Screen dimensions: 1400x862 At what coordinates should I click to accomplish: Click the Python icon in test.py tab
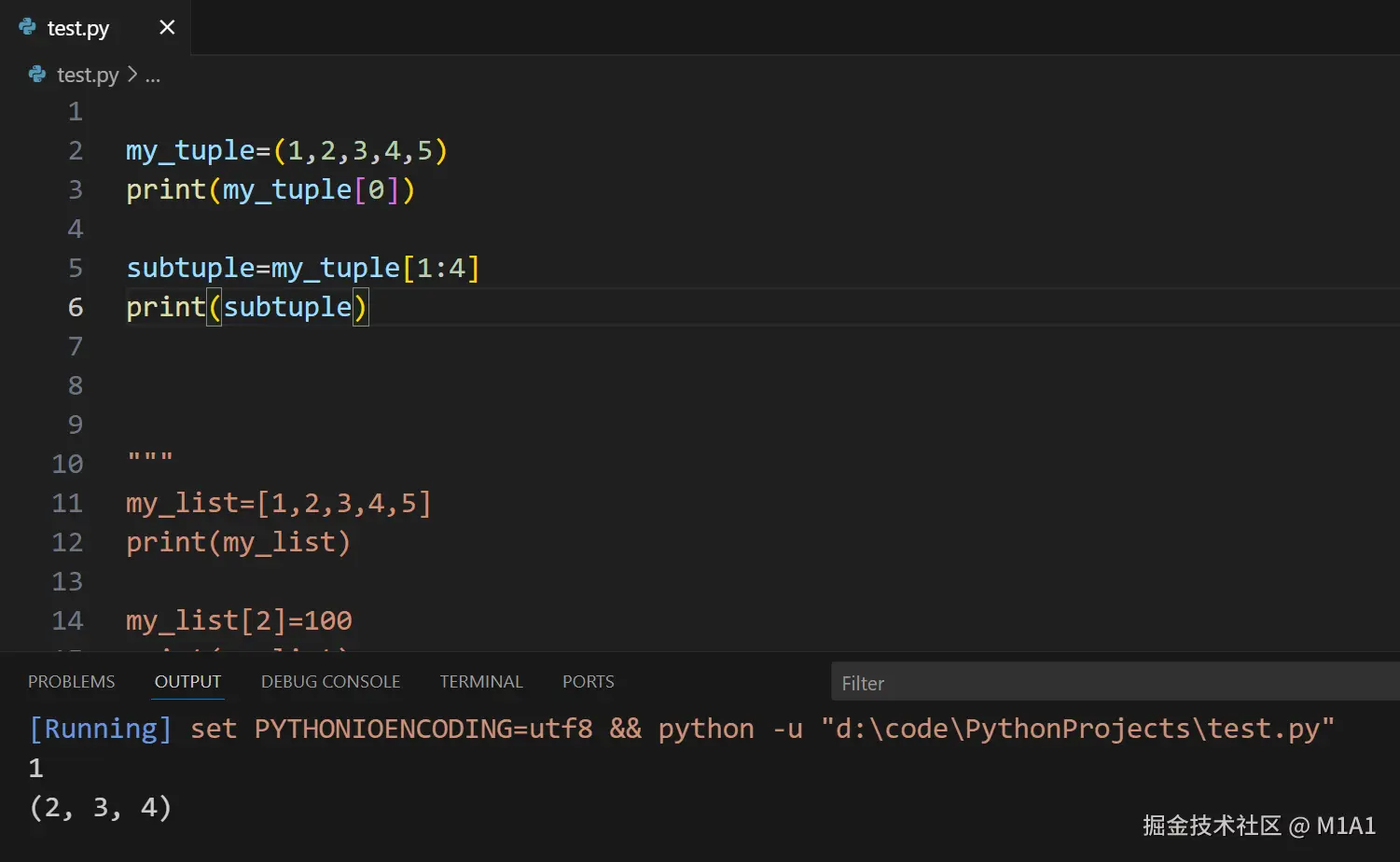28,27
